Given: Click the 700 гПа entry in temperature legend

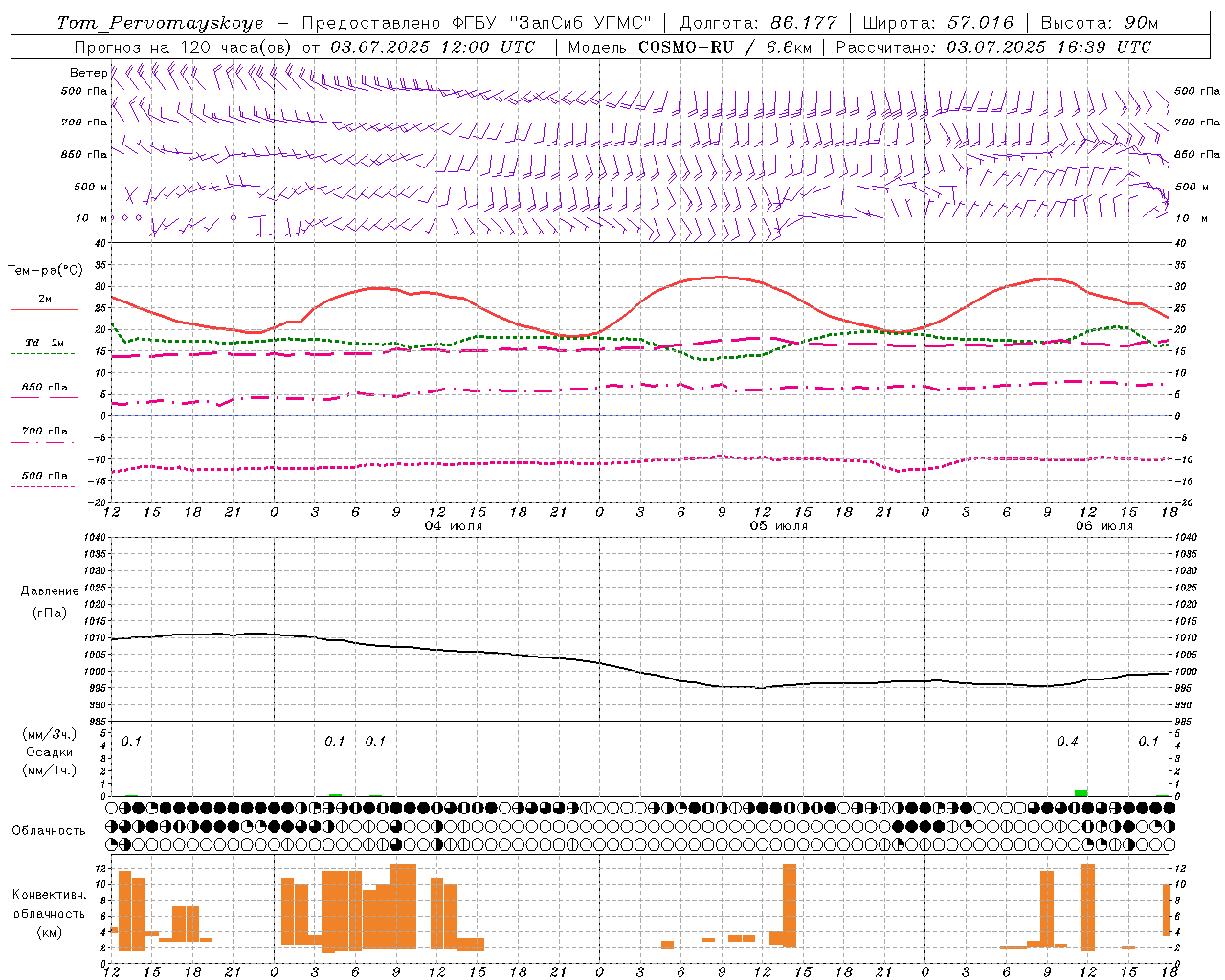Looking at the screenshot, I should pyautogui.click(x=44, y=432).
